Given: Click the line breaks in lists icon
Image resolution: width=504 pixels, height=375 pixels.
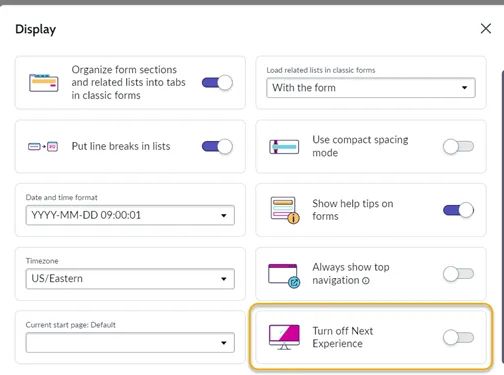Looking at the screenshot, I should click(x=43, y=146).
